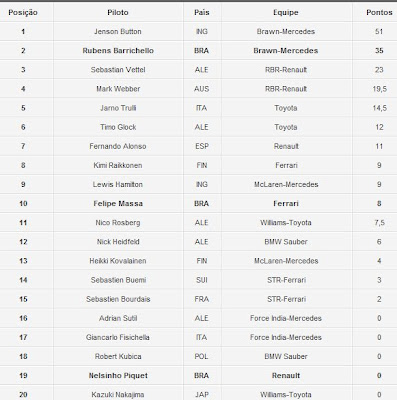Click Kimi Raikkonen's name
397x400 pixels.
(x=118, y=165)
